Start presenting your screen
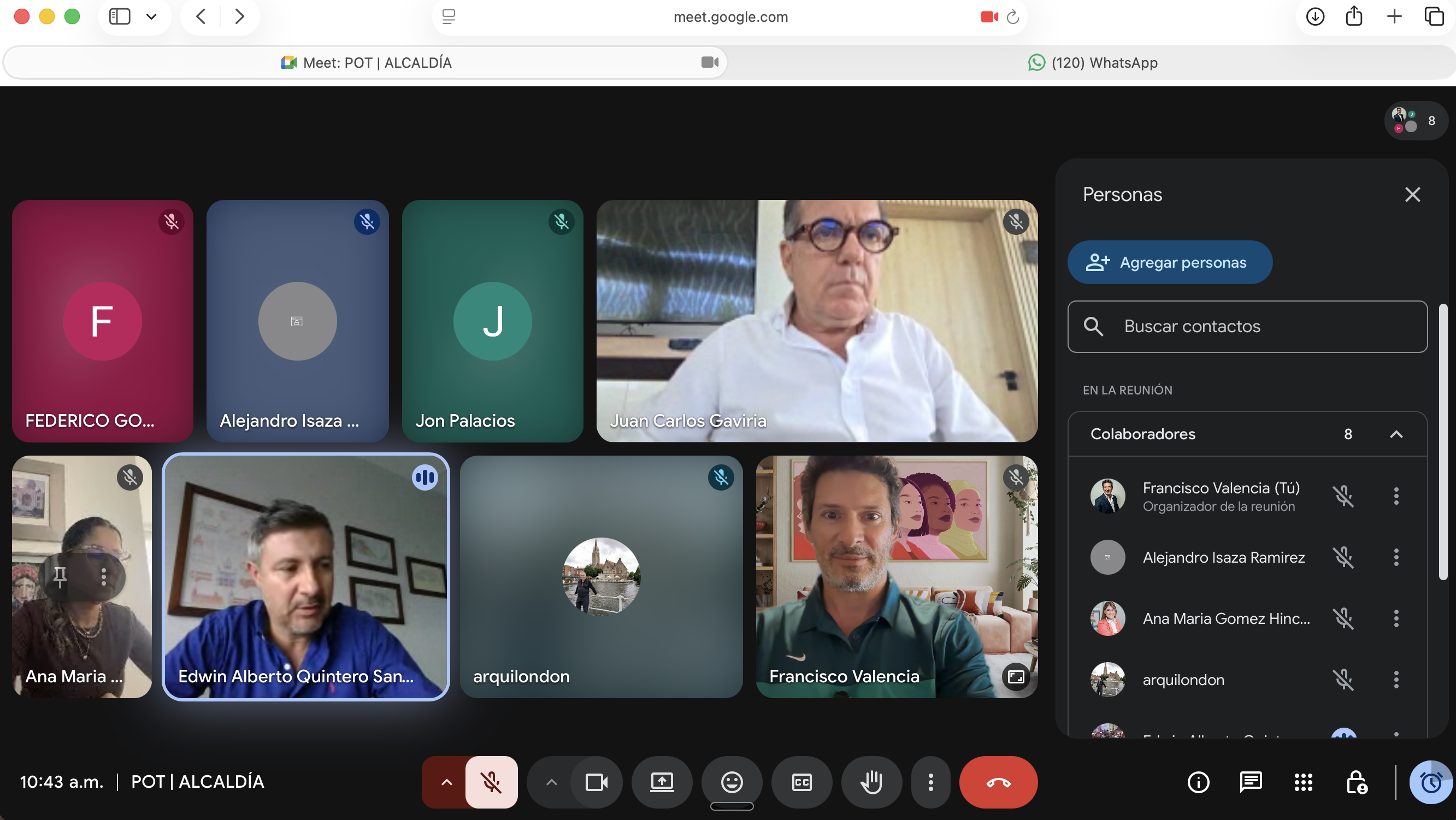This screenshot has height=820, width=1456. coord(661,782)
